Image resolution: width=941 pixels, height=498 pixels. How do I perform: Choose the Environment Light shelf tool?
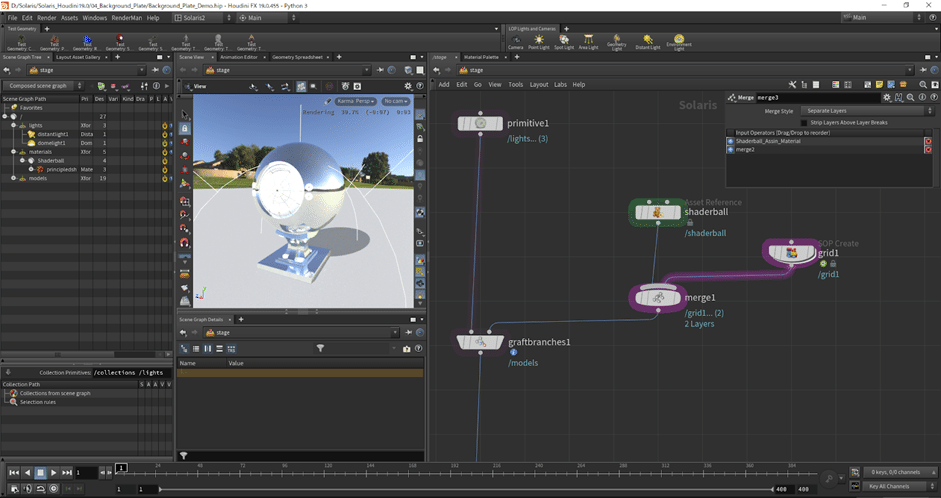coord(679,41)
